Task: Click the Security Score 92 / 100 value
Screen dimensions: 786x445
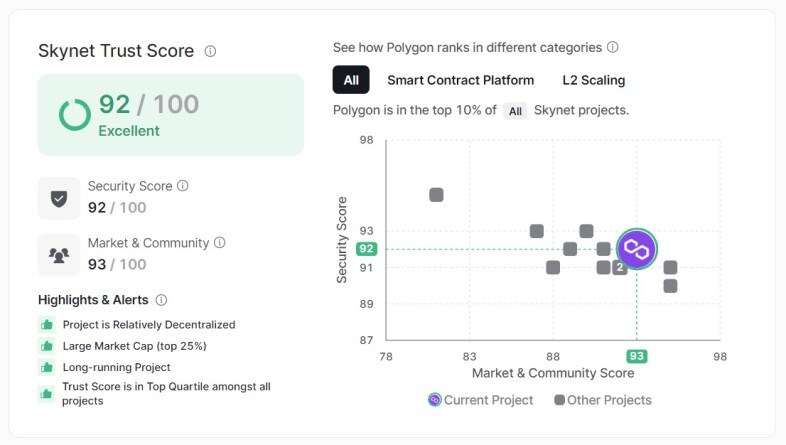Action: [x=117, y=207]
